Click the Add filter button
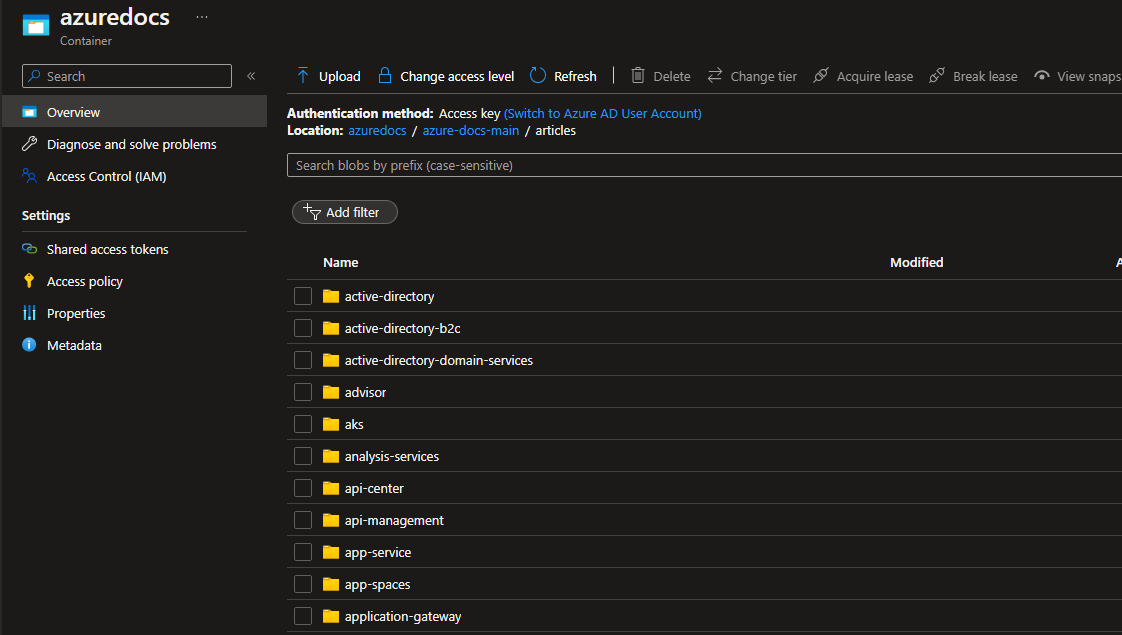This screenshot has height=635, width=1122. click(345, 212)
